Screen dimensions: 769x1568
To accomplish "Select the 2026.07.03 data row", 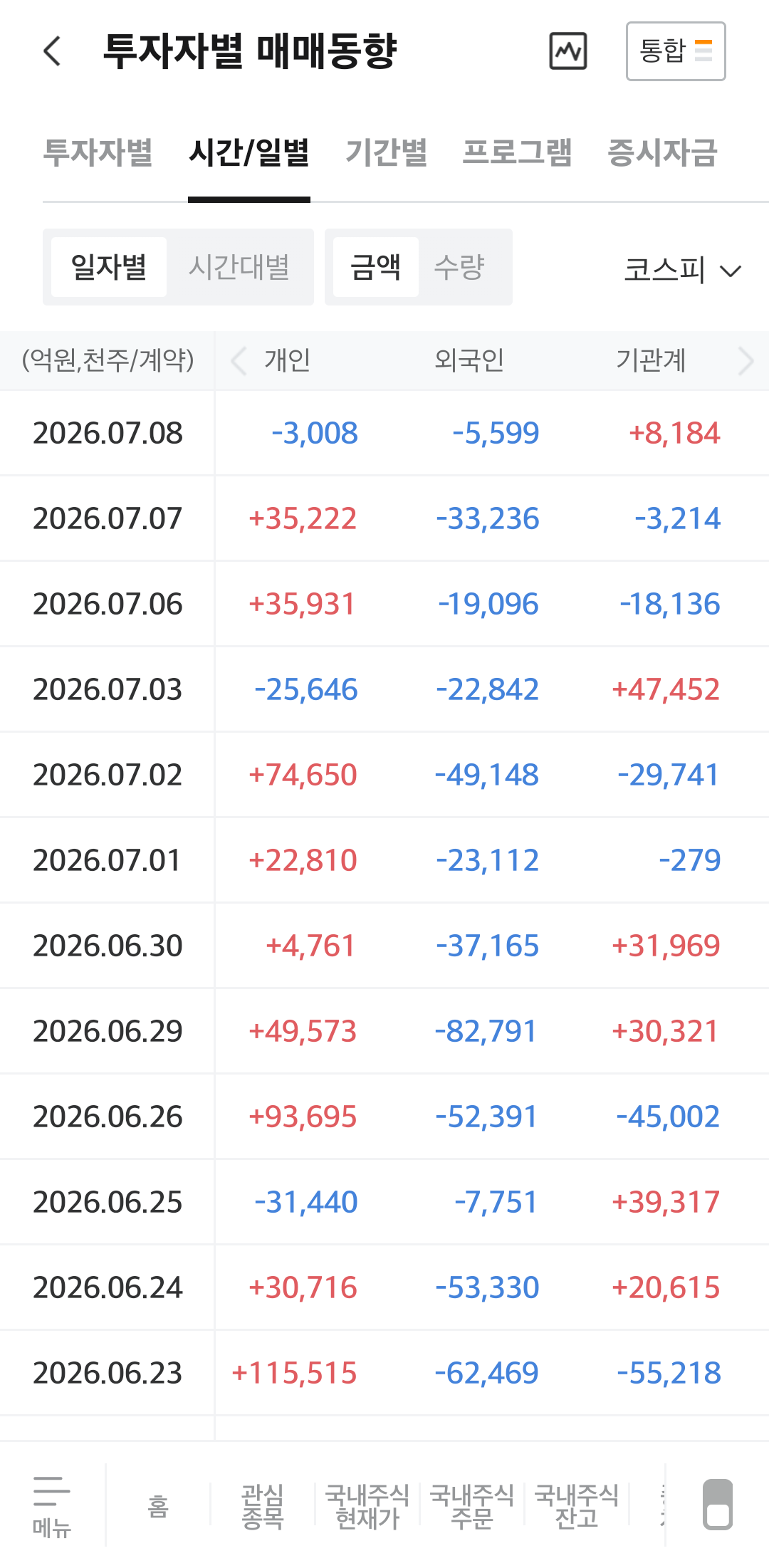I will point(384,689).
